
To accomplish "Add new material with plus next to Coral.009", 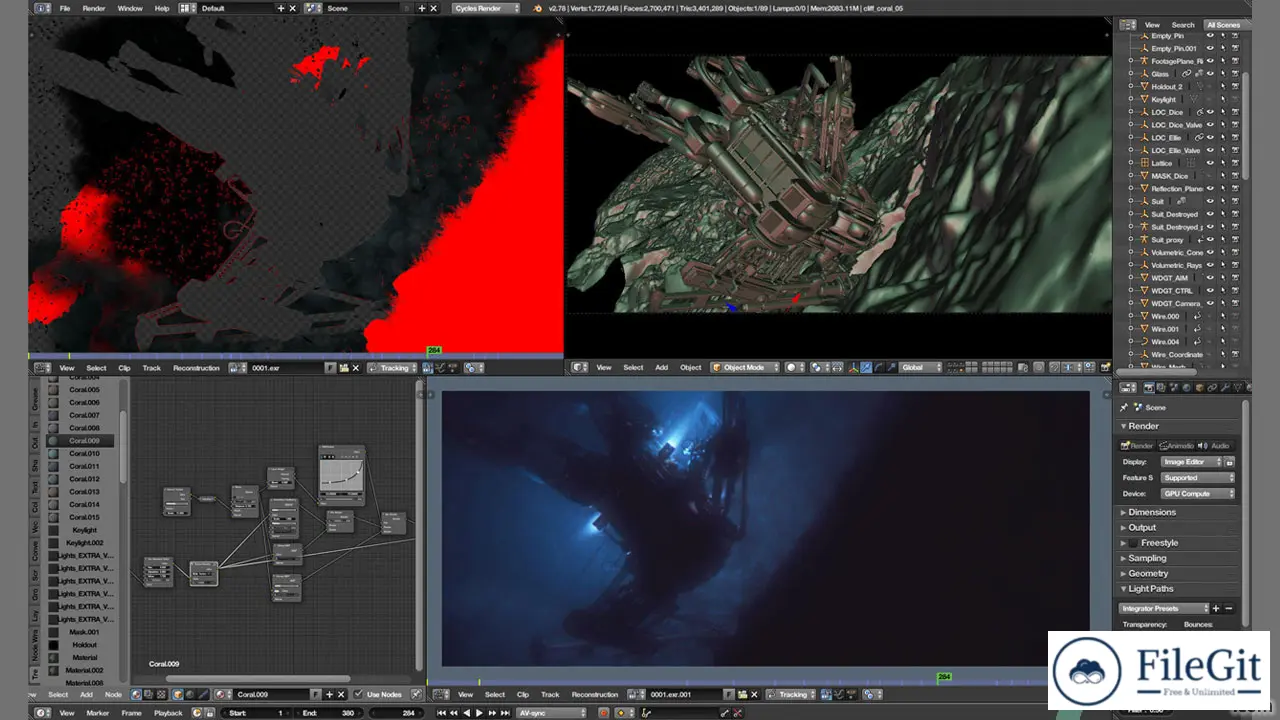I will coord(329,694).
